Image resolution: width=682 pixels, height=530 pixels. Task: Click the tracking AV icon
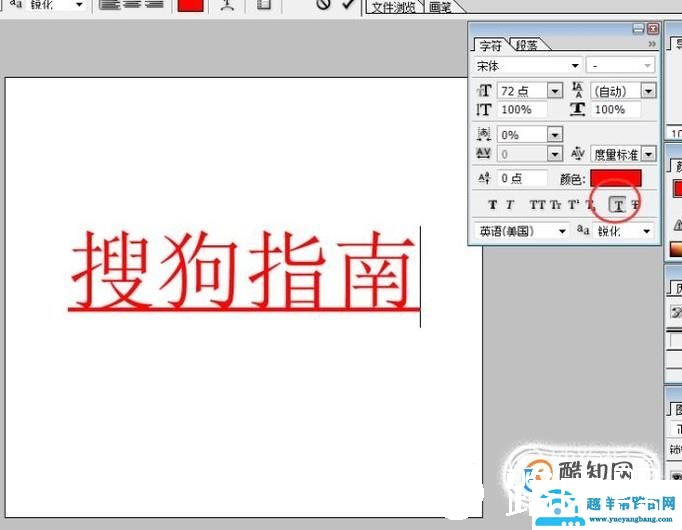pyautogui.click(x=484, y=153)
